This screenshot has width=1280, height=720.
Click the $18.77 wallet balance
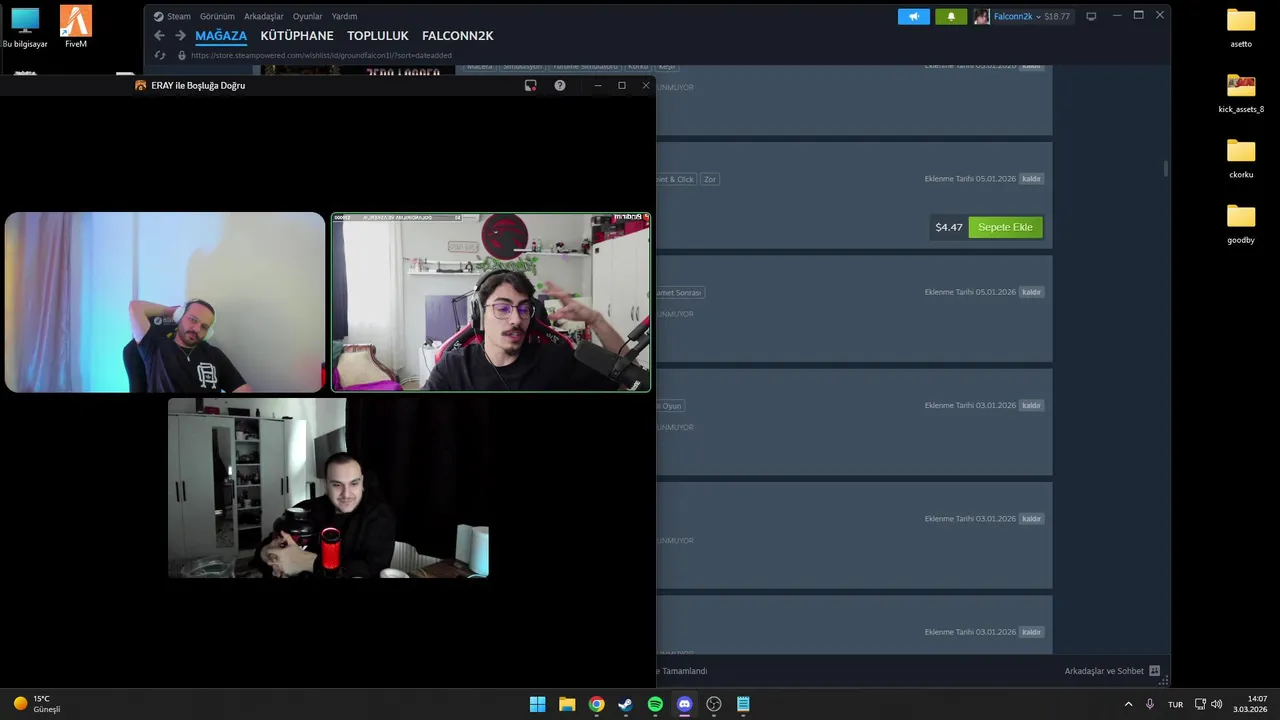coord(1057,16)
